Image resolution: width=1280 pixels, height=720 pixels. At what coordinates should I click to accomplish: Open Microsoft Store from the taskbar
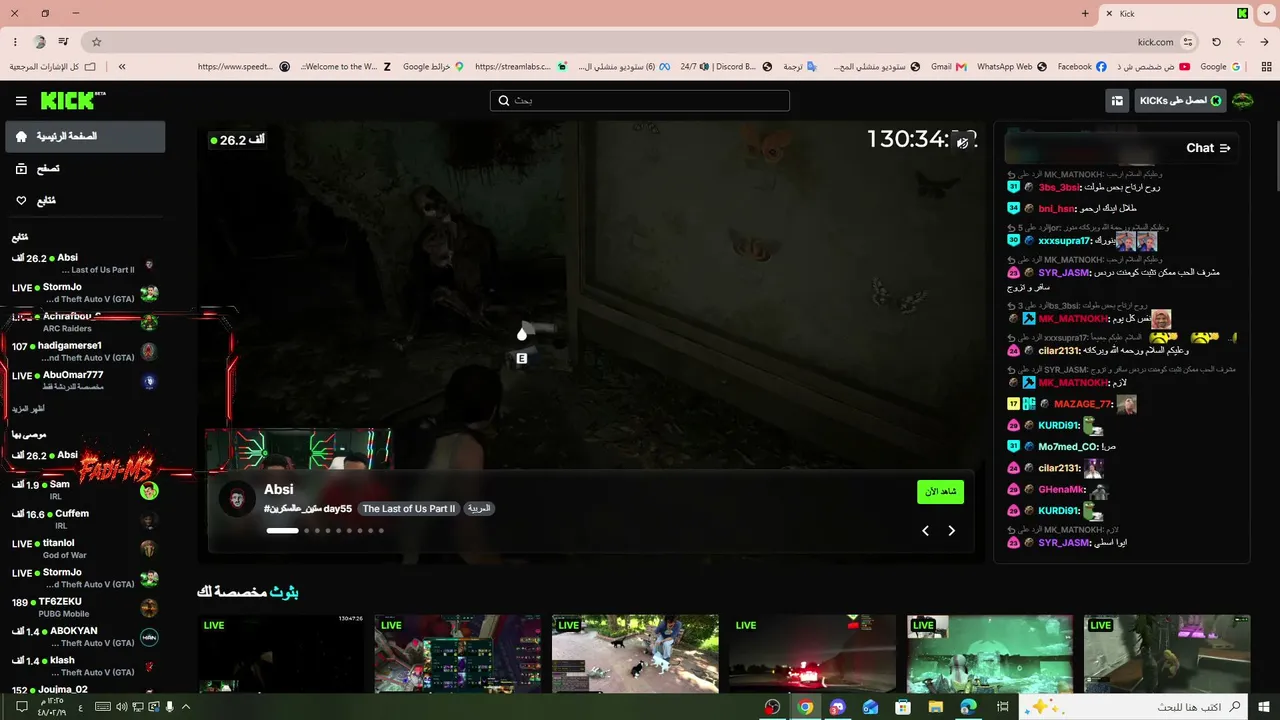[x=903, y=707]
